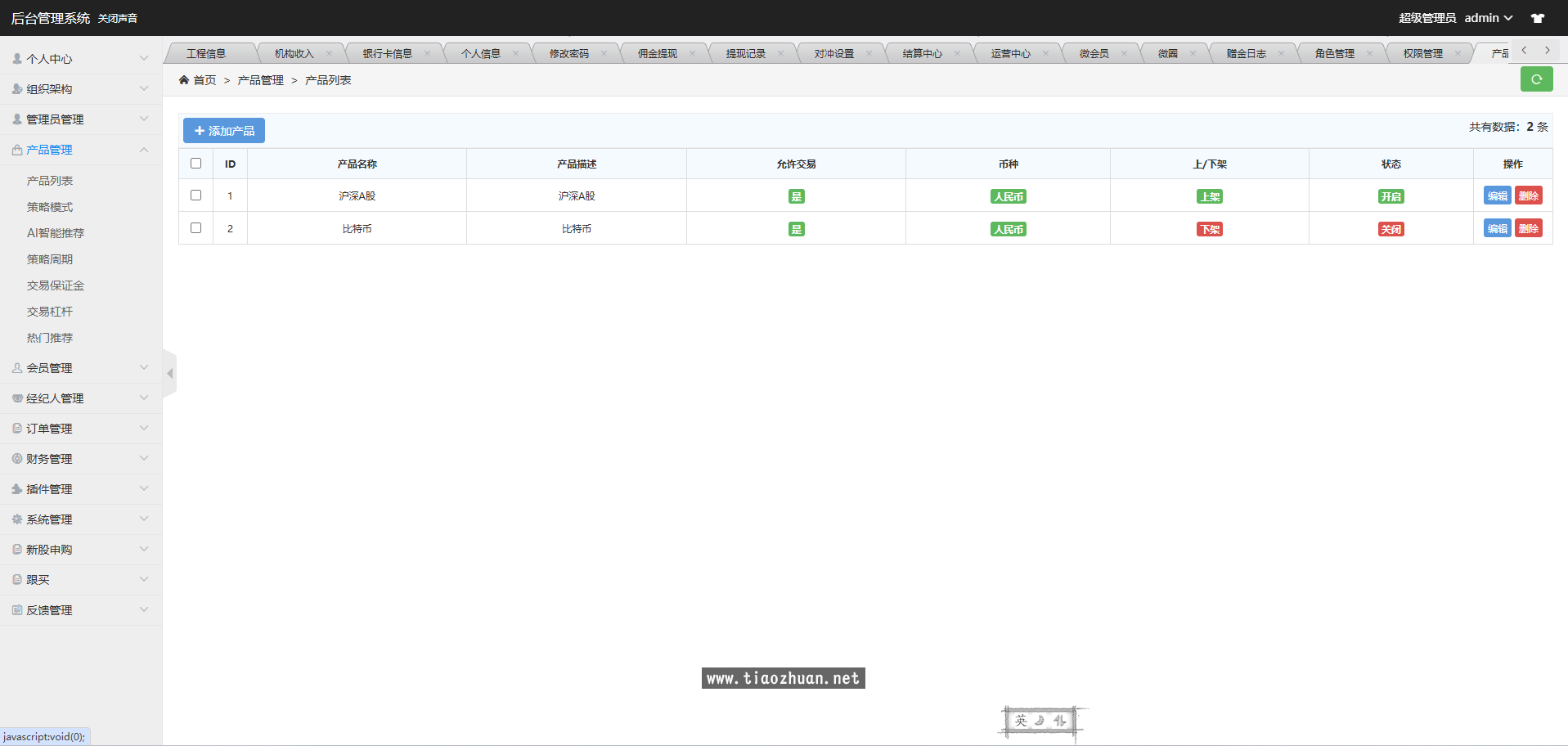The image size is (1568, 746).
Task: Go to 产品管理 in the breadcrumb
Action: coord(260,80)
